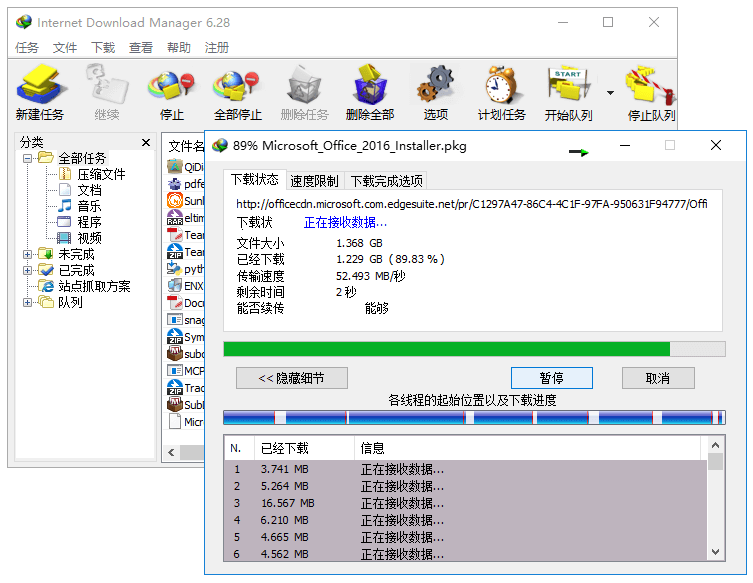This screenshot has width=753, height=583.
Task: Click the eltim RAR file icon
Action: 174,218
